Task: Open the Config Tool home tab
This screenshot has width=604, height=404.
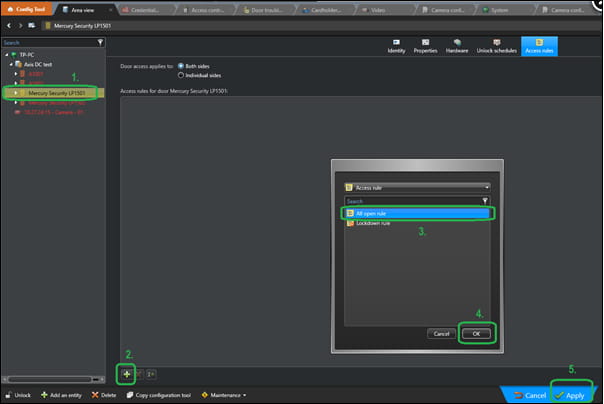Action: click(26, 9)
